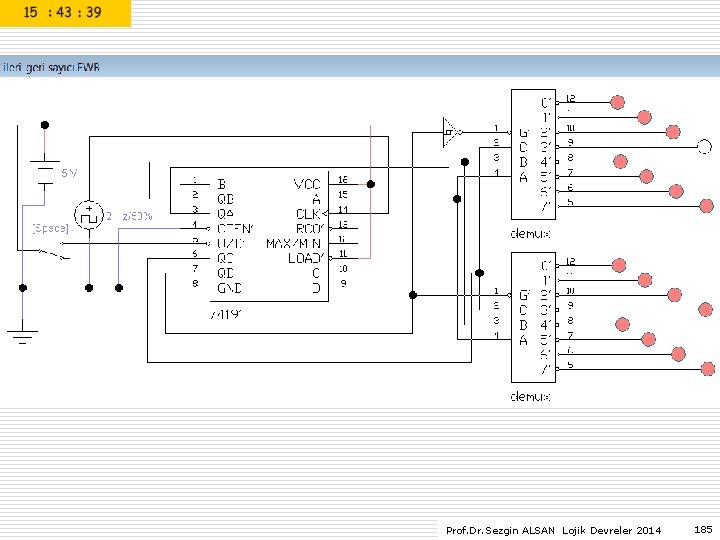Click the probe on bottom demux pin 12

[x=619, y=265]
